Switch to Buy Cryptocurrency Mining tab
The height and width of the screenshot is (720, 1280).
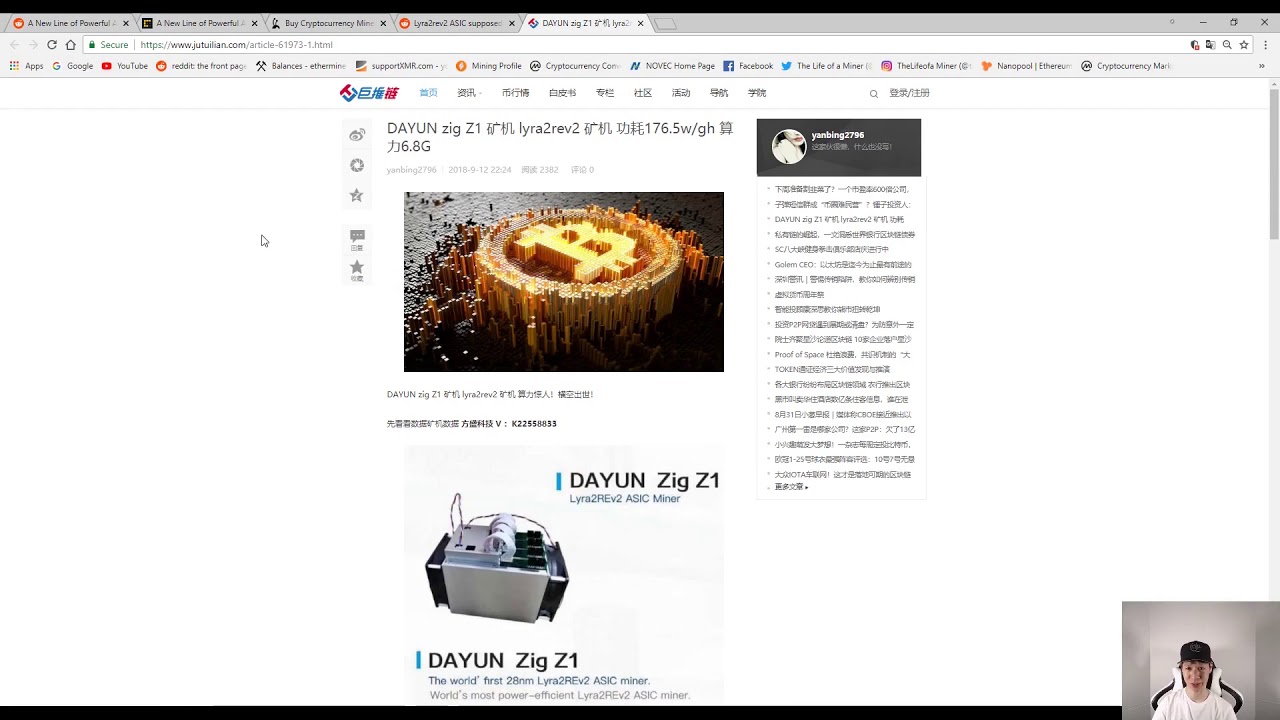(328, 23)
